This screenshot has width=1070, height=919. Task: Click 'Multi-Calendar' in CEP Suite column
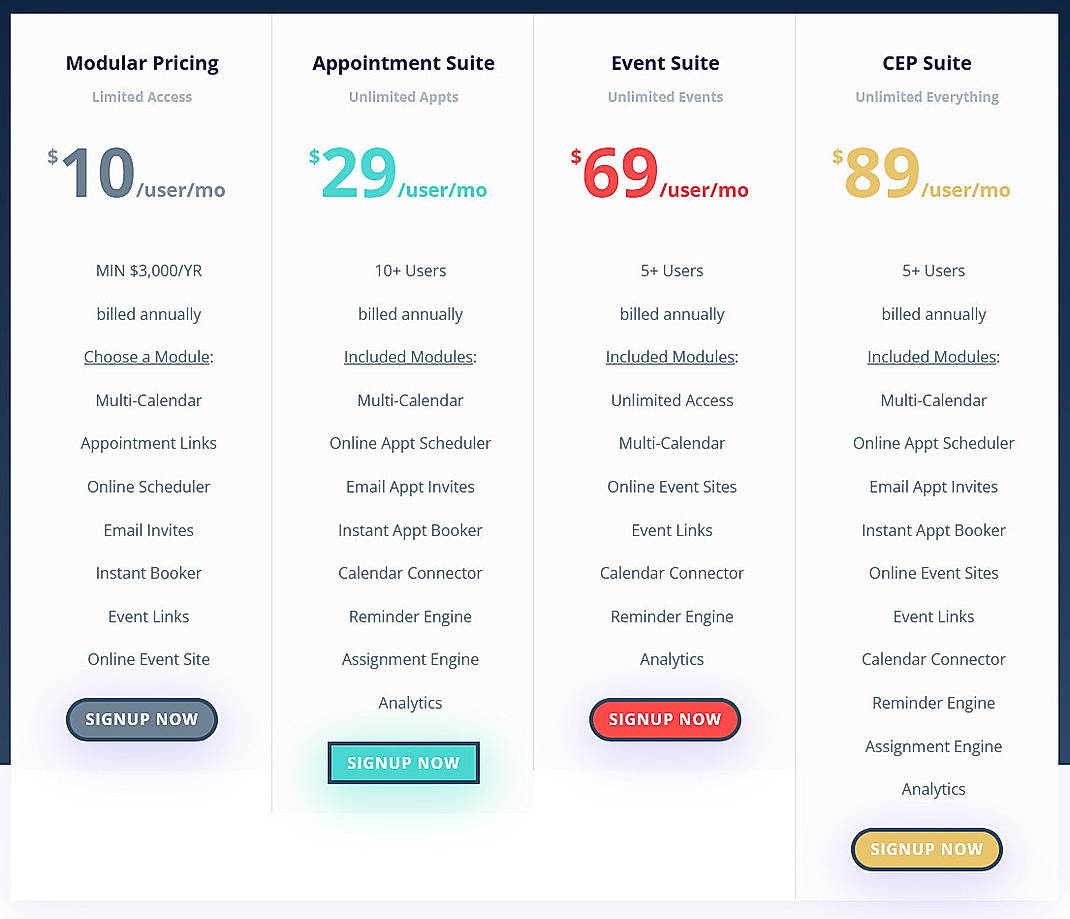pos(934,400)
